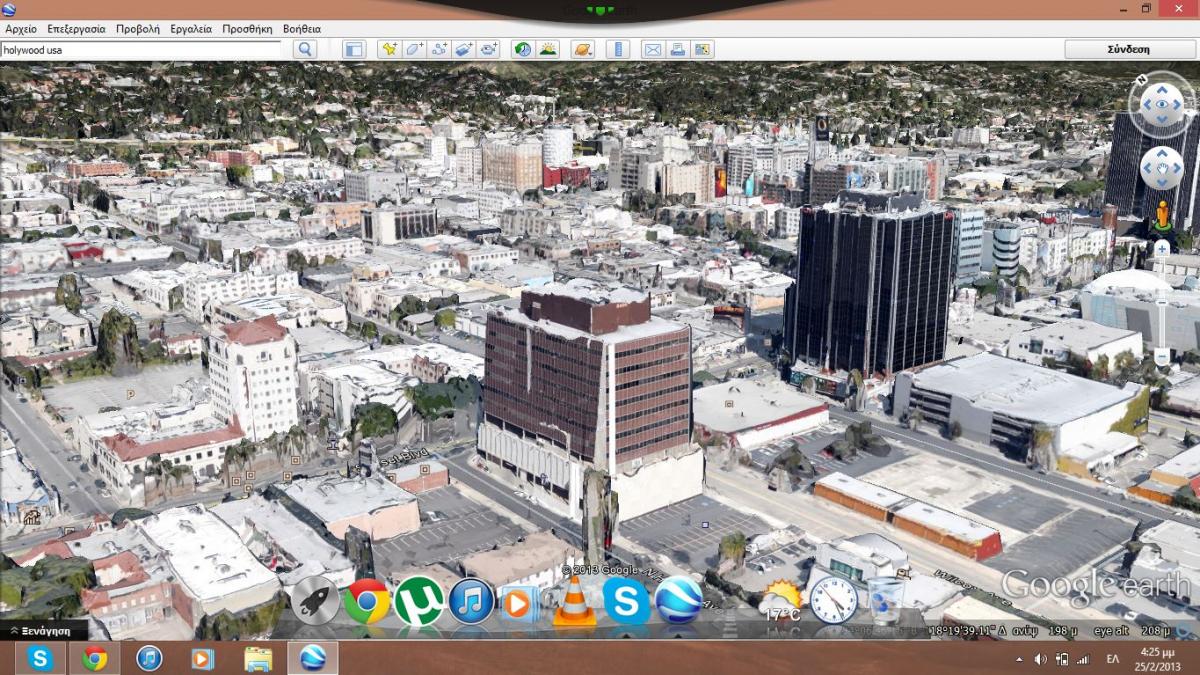
Task: Show the ruler tool
Action: point(617,49)
